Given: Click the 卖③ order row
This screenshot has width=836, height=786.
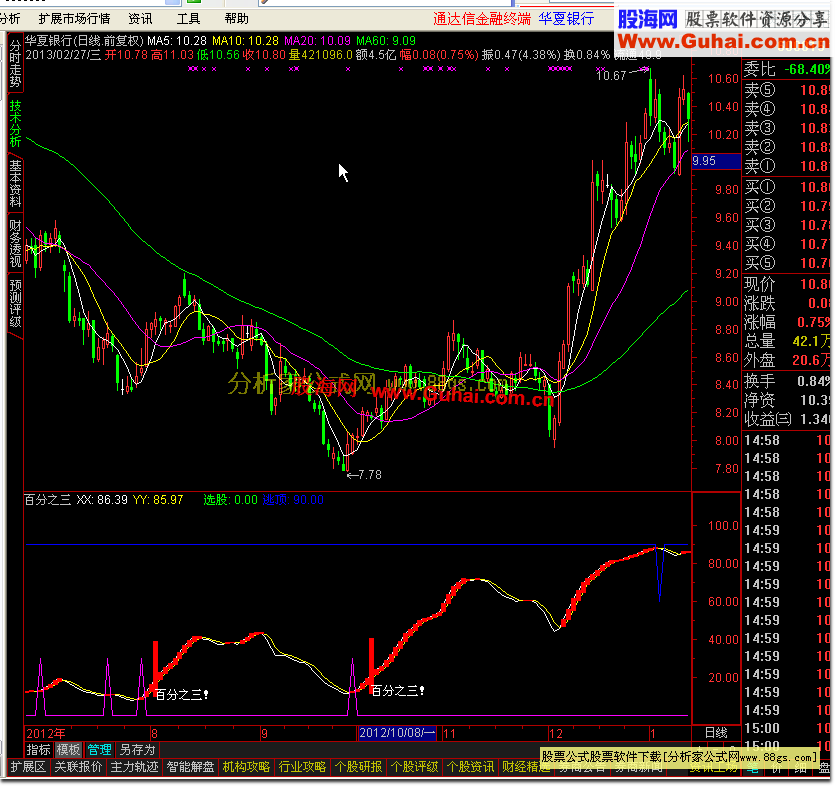Looking at the screenshot, I should (786, 128).
